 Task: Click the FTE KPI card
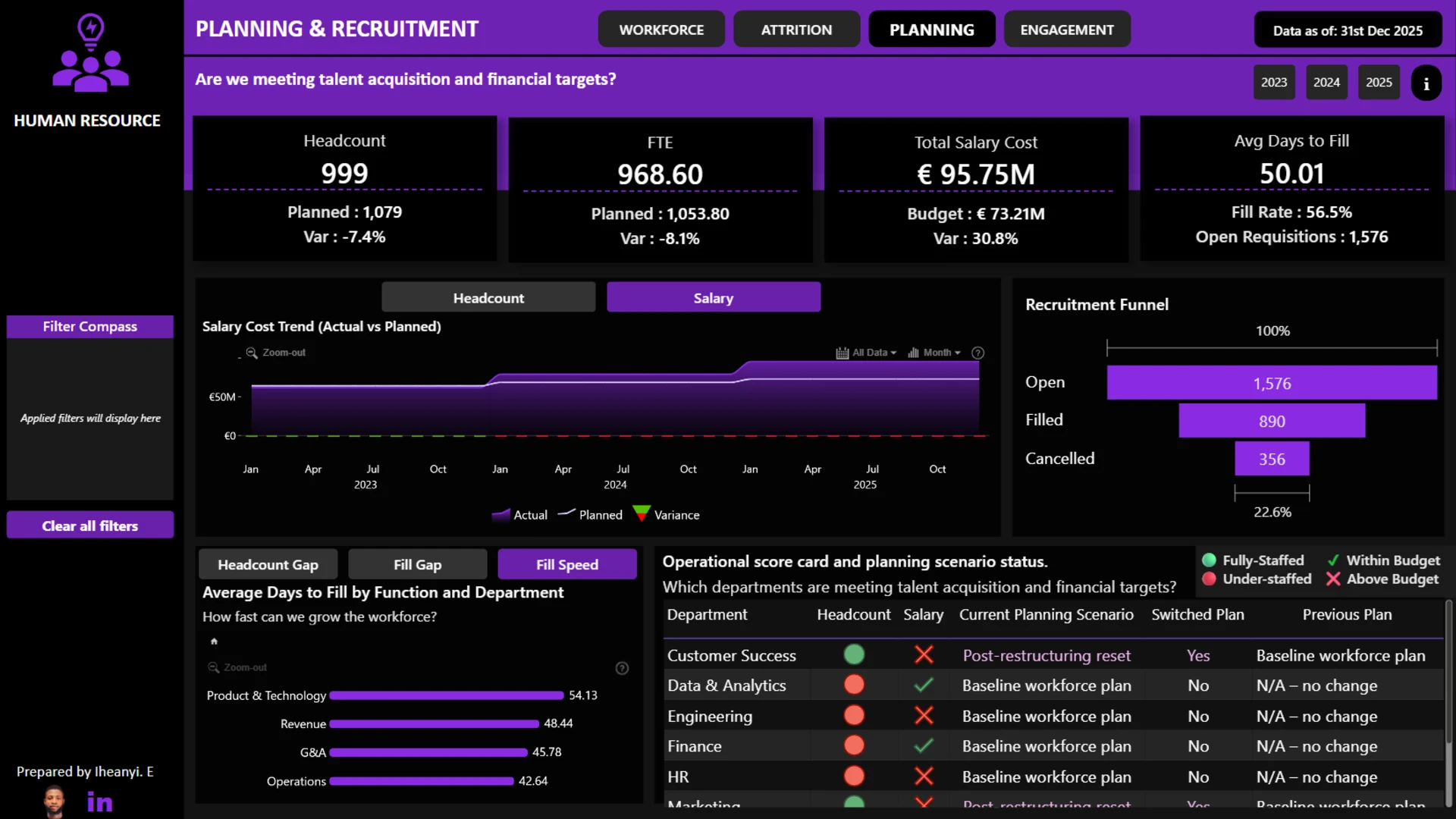pyautogui.click(x=661, y=190)
